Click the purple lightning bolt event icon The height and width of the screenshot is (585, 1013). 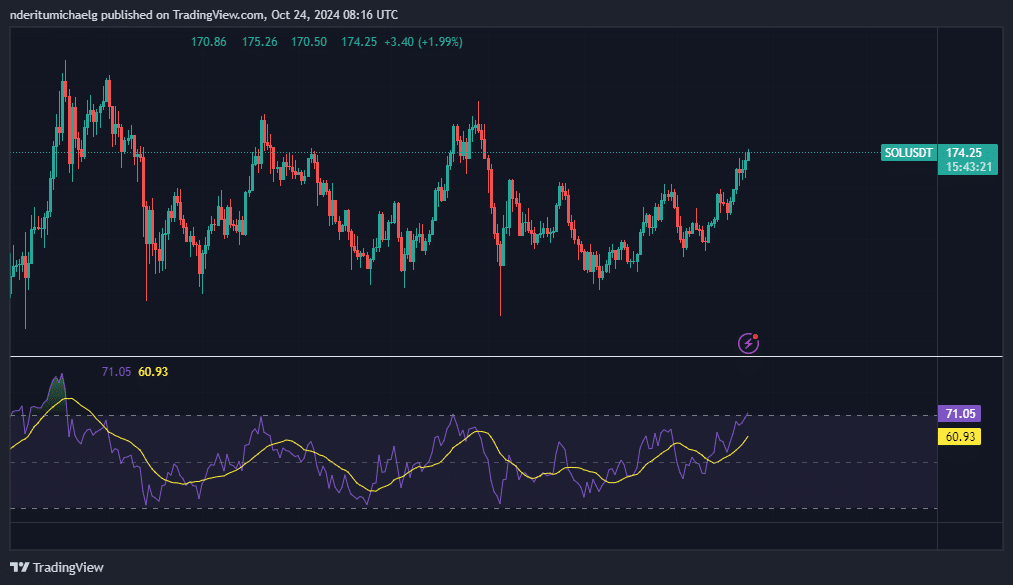[749, 343]
